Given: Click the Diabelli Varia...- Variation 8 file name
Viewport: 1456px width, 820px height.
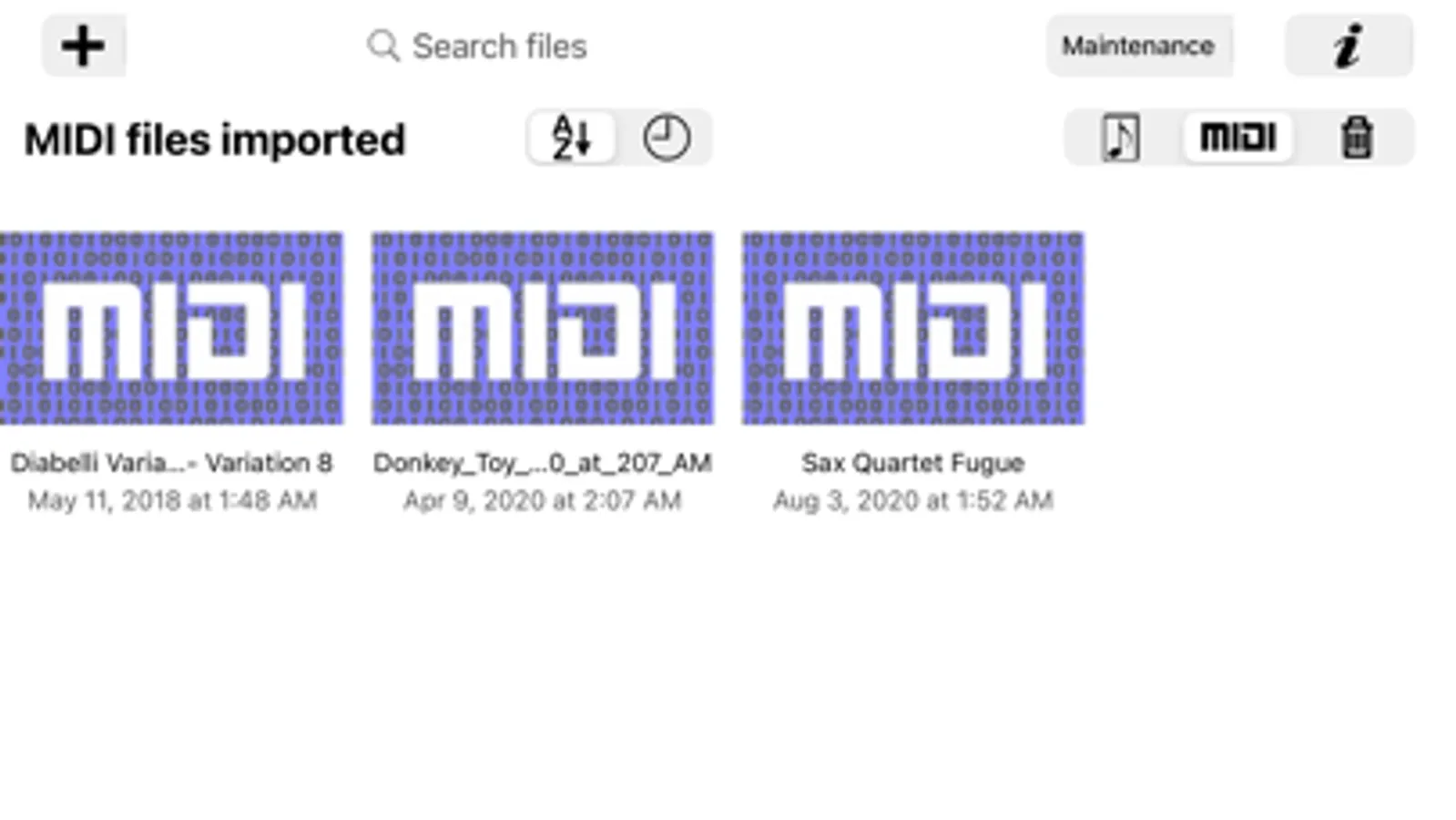Looking at the screenshot, I should [x=171, y=463].
